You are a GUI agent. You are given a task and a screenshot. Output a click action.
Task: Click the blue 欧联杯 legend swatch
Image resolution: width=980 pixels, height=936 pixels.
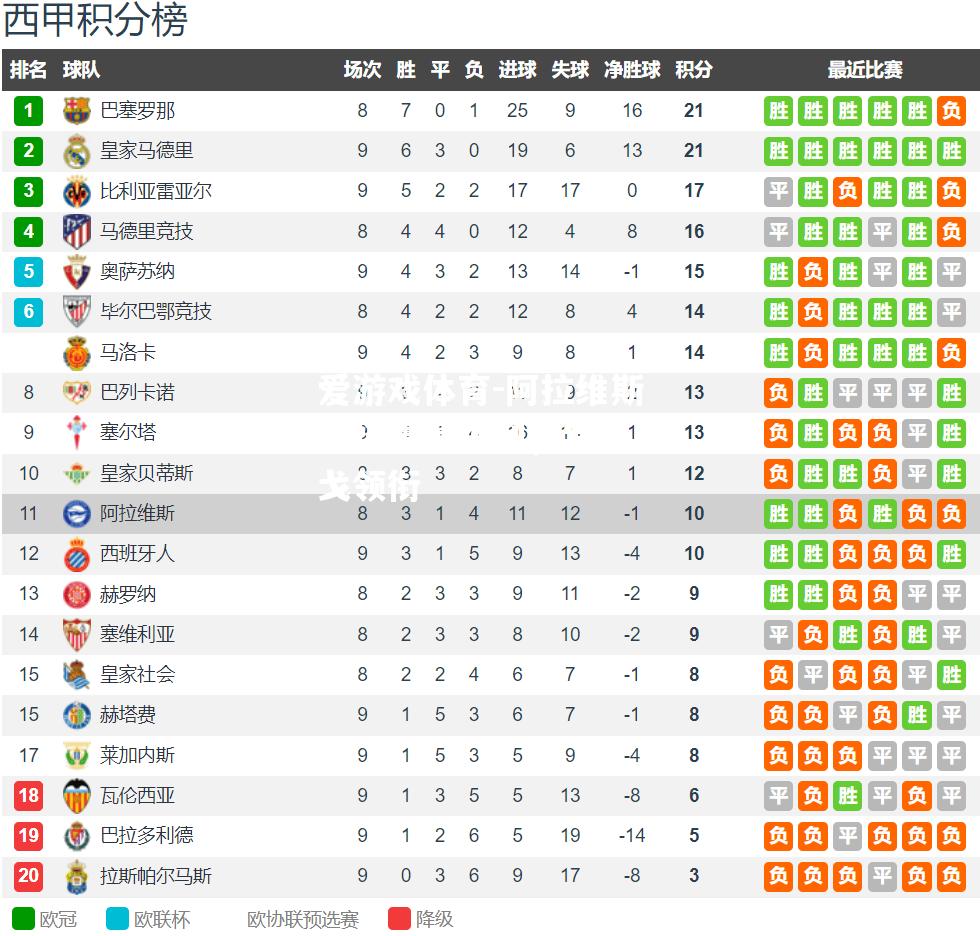(x=117, y=919)
